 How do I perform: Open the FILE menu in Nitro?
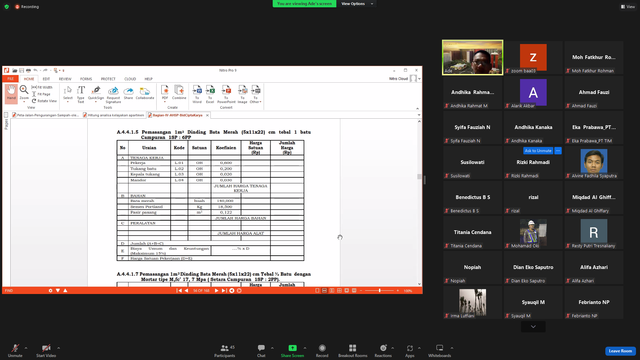10,79
